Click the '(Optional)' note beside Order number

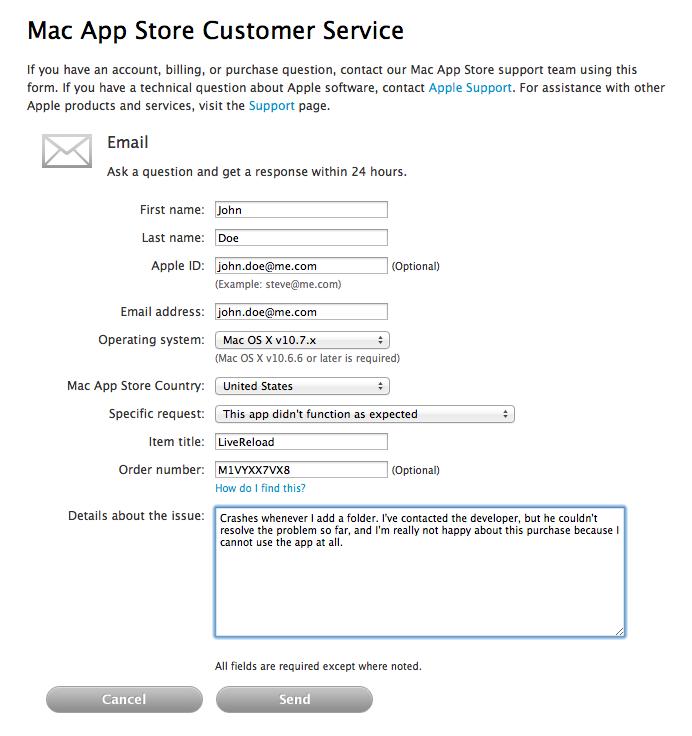[415, 470]
